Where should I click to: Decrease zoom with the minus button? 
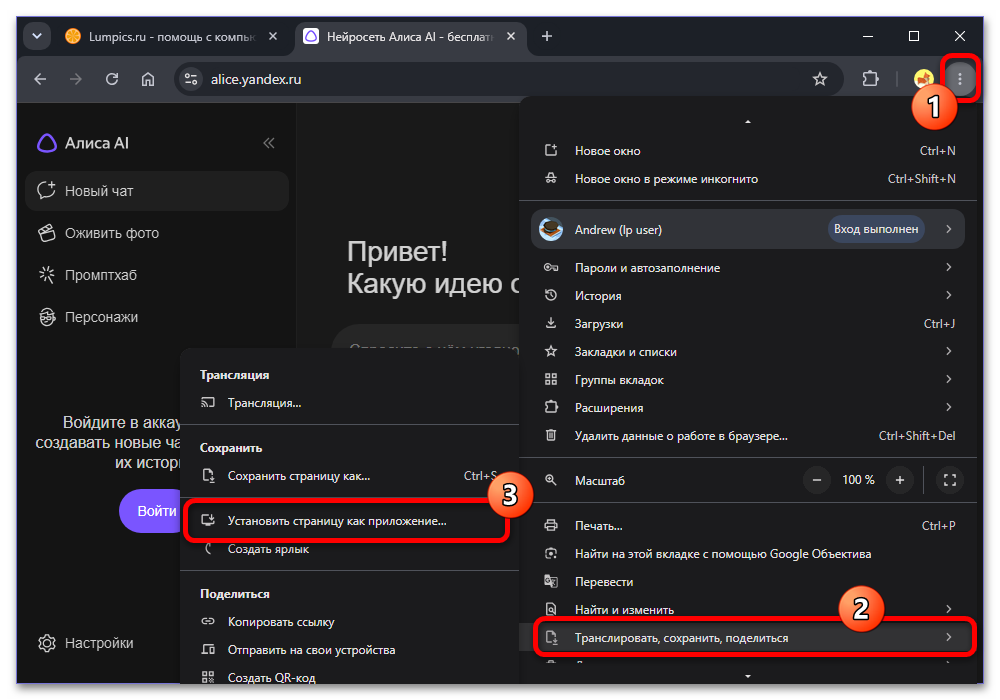pyautogui.click(x=816, y=480)
